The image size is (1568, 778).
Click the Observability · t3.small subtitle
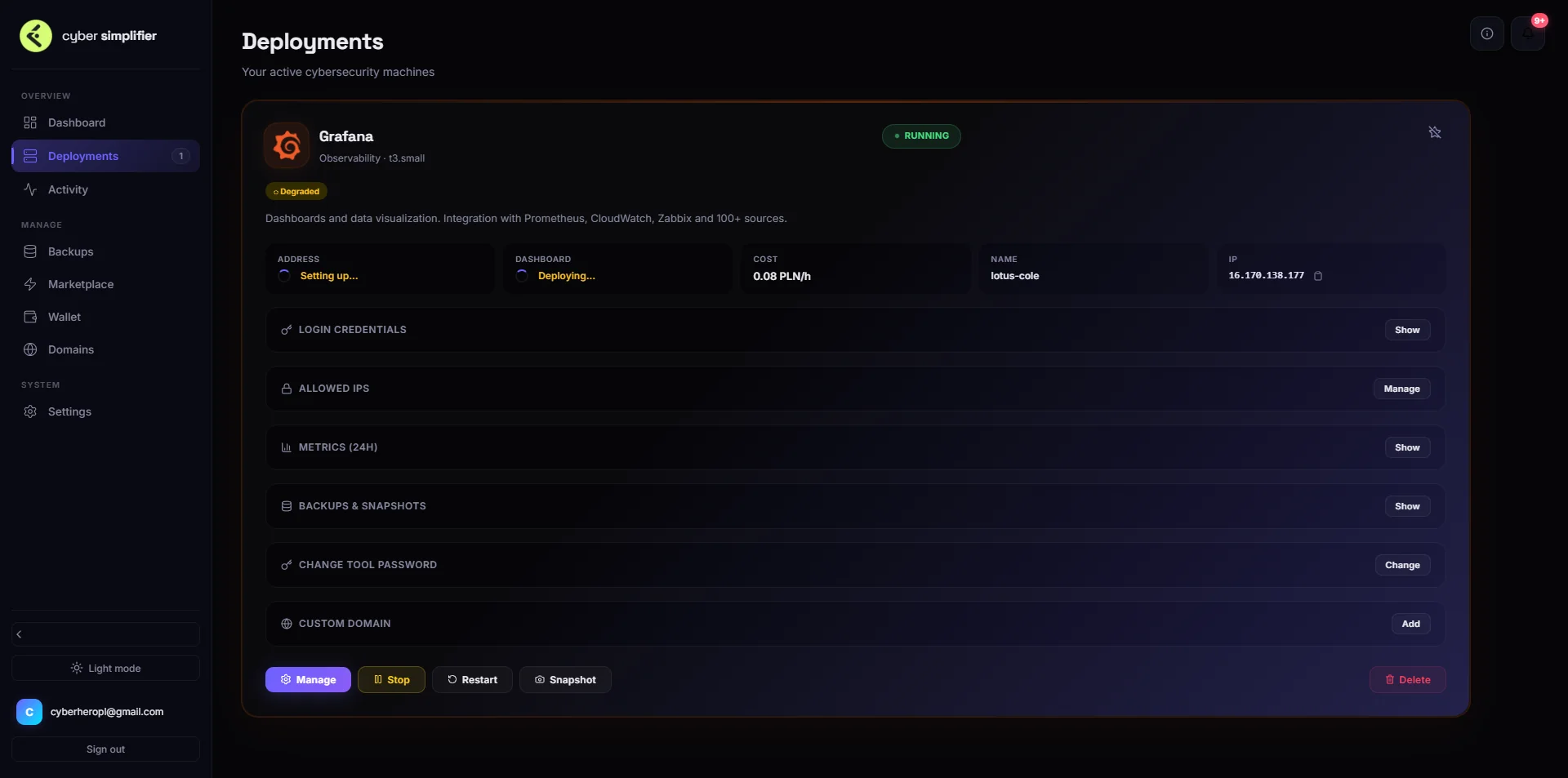point(372,158)
